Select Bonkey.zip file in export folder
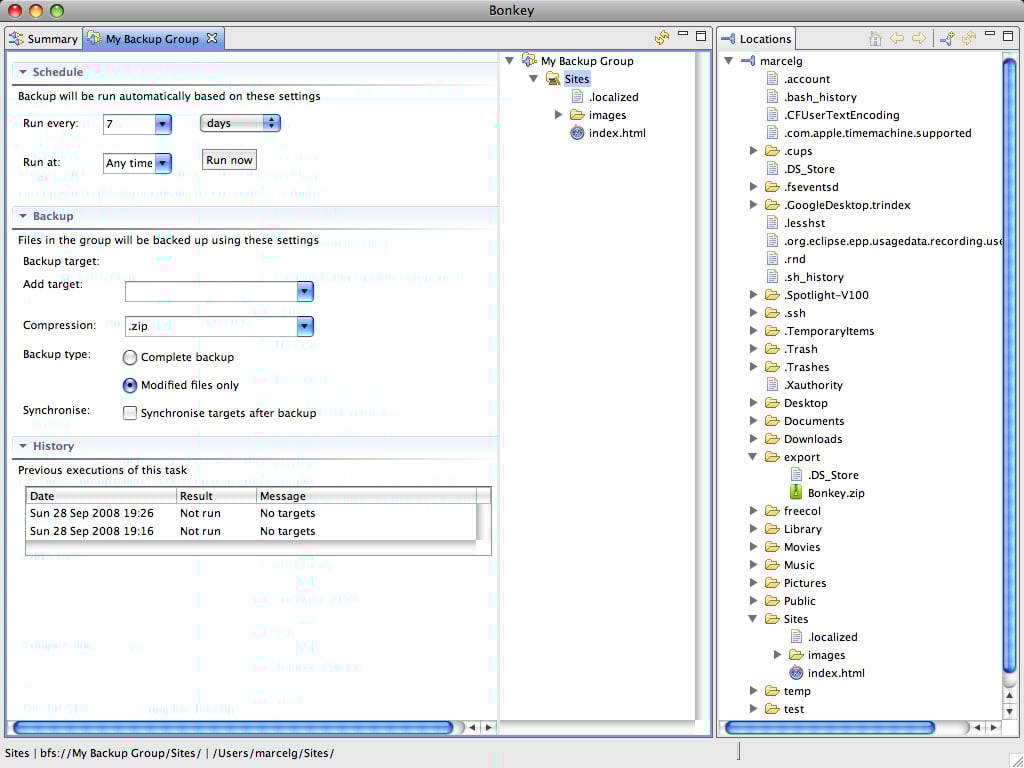This screenshot has width=1024, height=768. tap(835, 493)
